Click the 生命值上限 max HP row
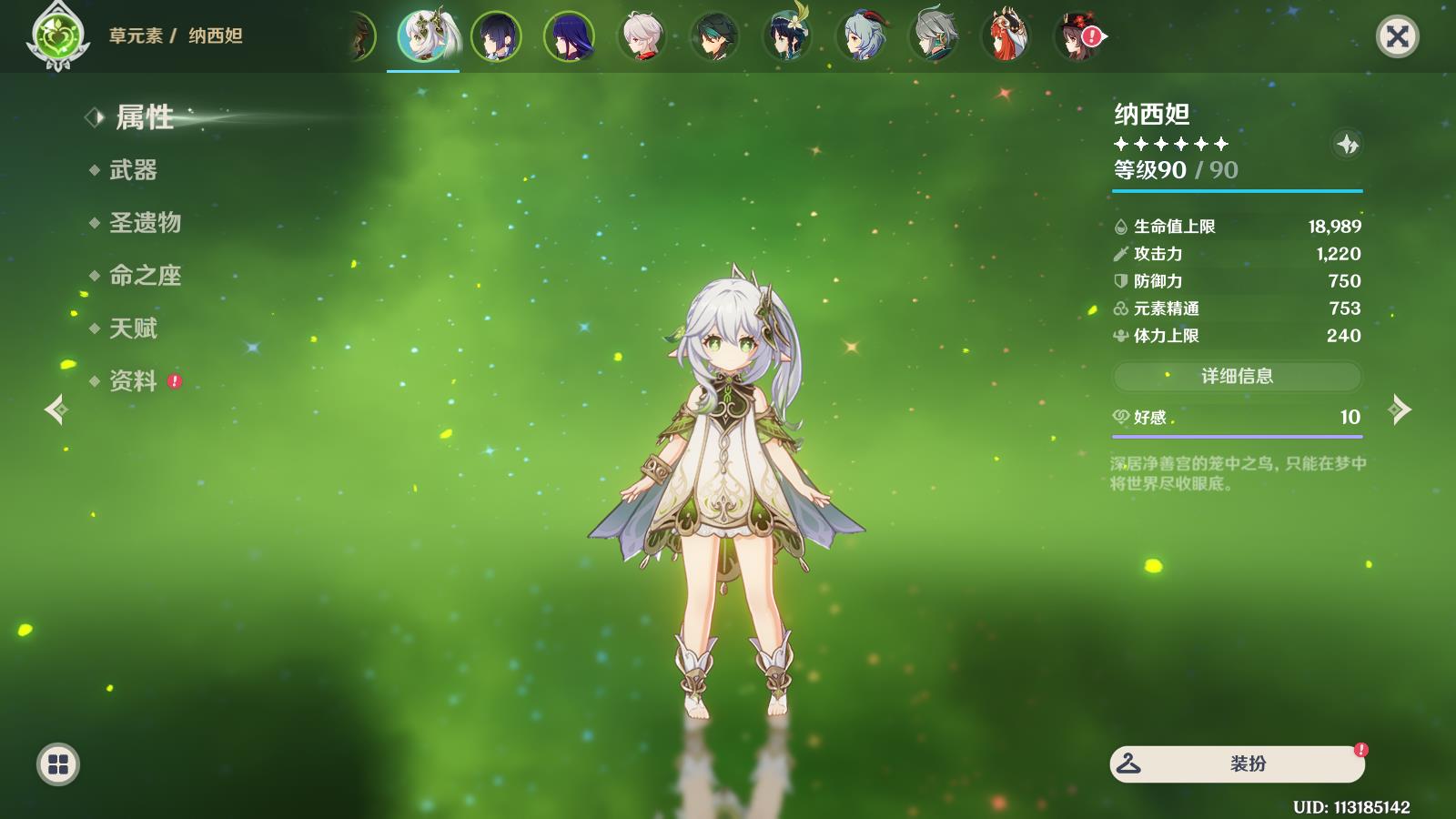1456x819 pixels. pyautogui.click(x=1237, y=227)
